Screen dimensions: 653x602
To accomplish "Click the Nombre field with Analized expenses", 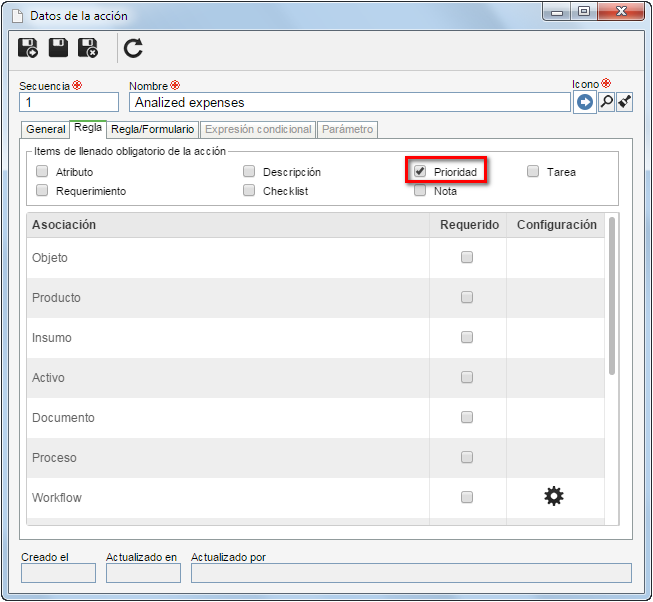I will pyautogui.click(x=349, y=102).
